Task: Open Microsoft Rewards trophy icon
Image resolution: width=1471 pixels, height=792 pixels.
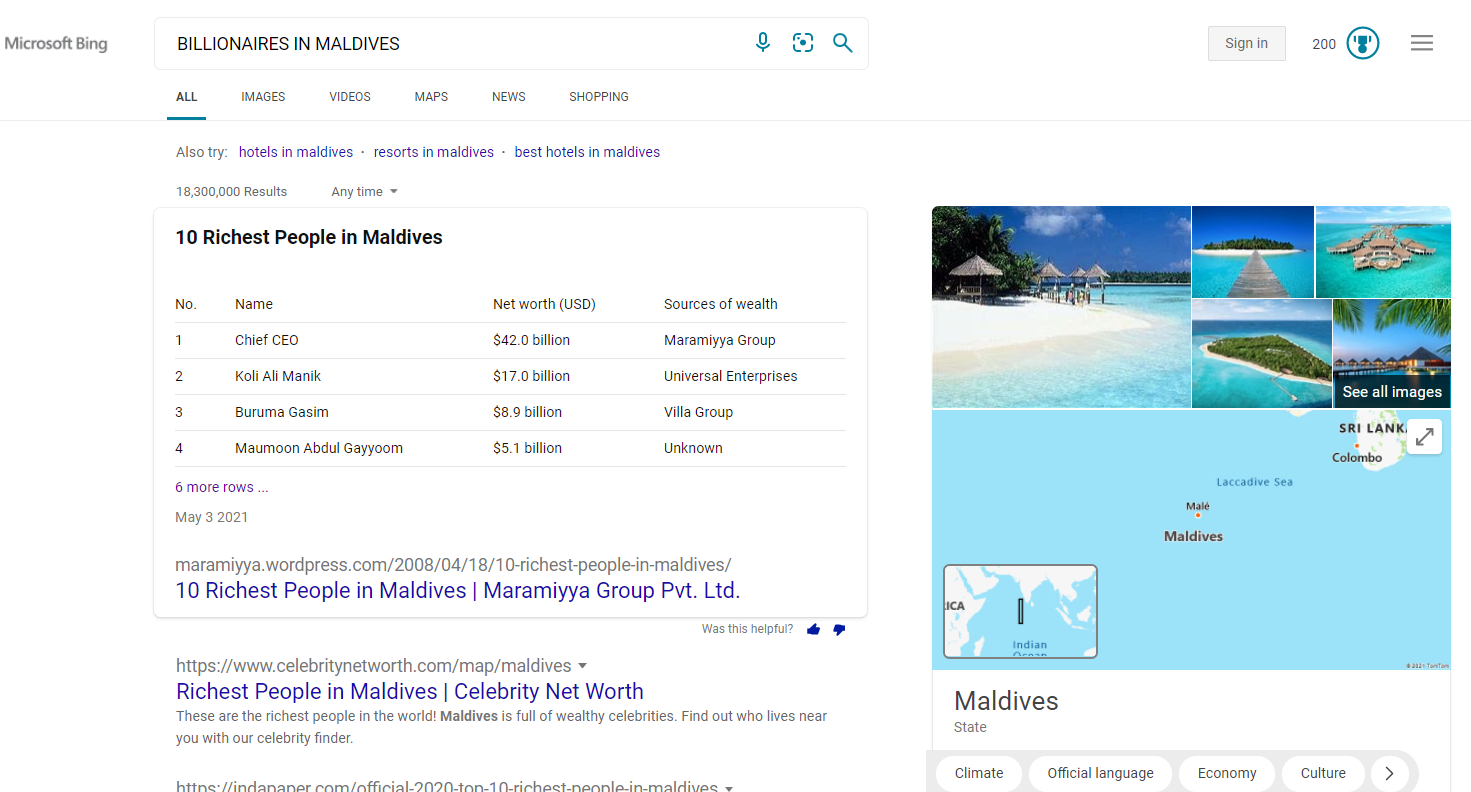Action: 1362,43
